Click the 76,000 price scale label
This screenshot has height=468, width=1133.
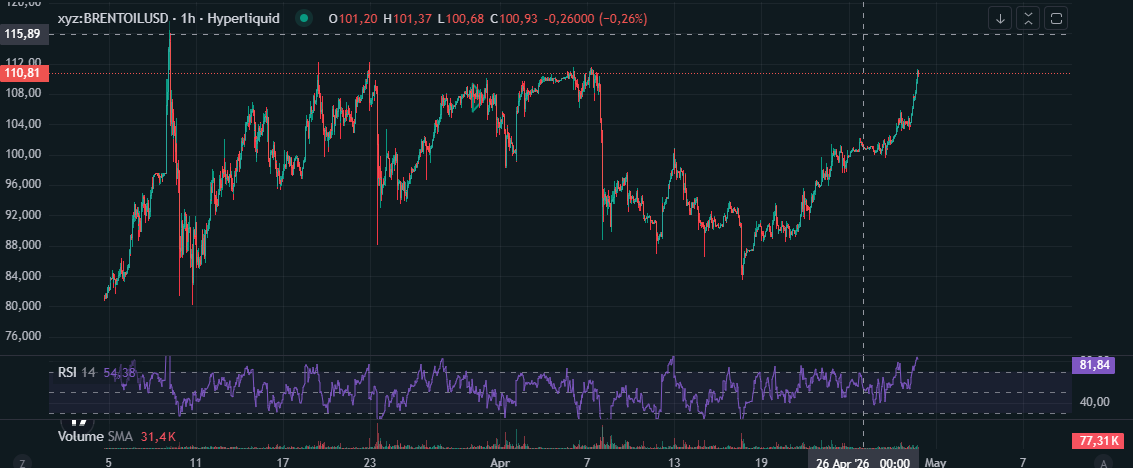coord(22,337)
